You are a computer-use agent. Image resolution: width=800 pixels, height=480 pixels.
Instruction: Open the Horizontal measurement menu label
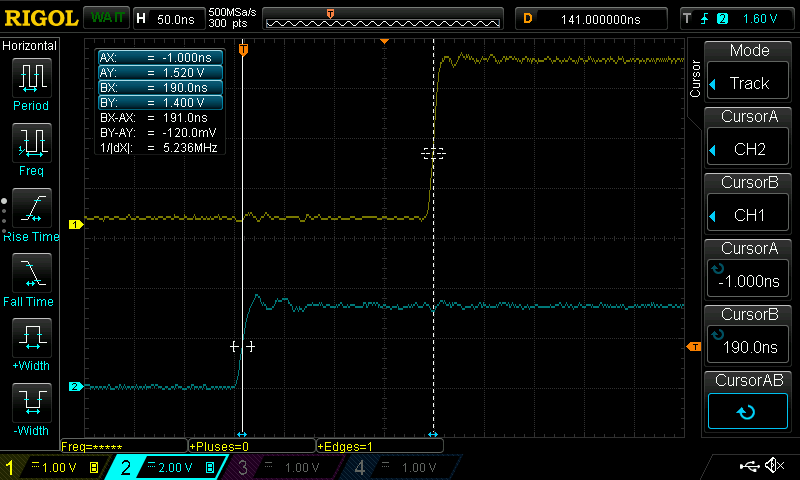pyautogui.click(x=30, y=46)
